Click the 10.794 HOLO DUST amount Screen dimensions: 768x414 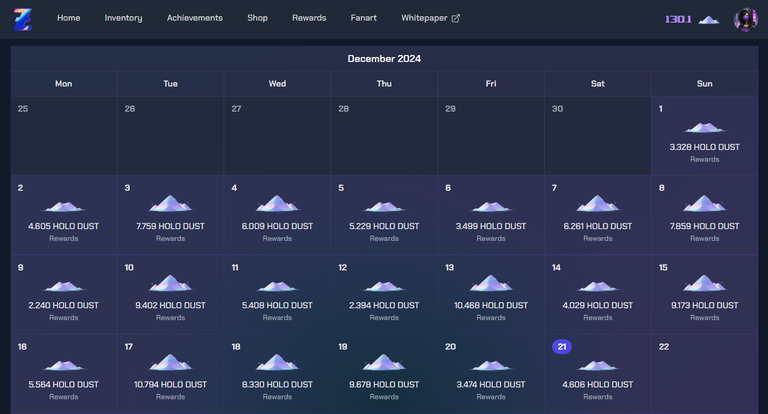click(x=170, y=385)
